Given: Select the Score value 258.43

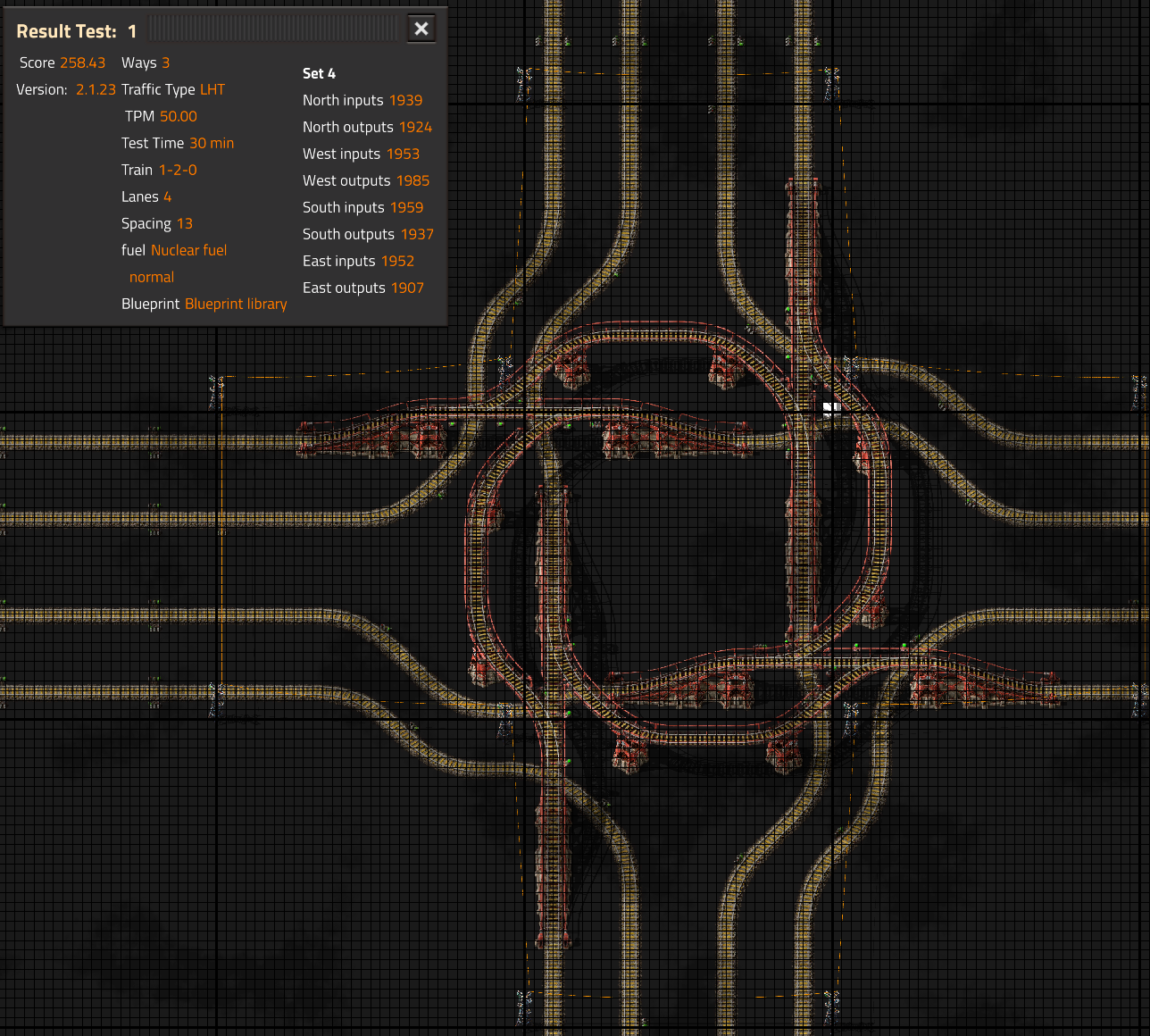Looking at the screenshot, I should [x=82, y=63].
